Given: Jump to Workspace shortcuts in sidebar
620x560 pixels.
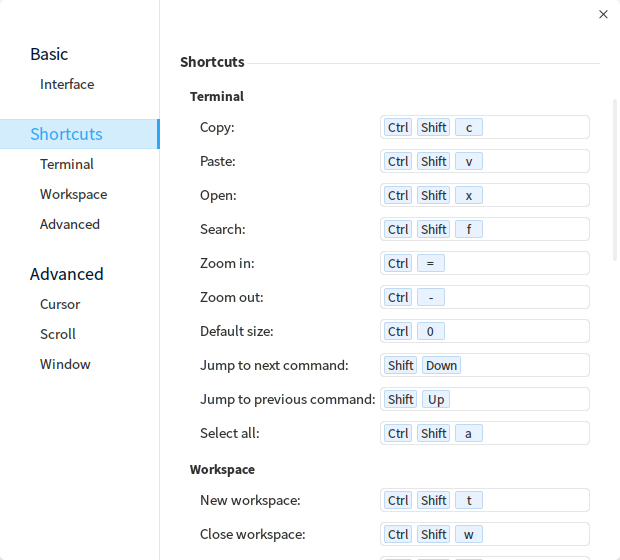Looking at the screenshot, I should pyautogui.click(x=73, y=194).
